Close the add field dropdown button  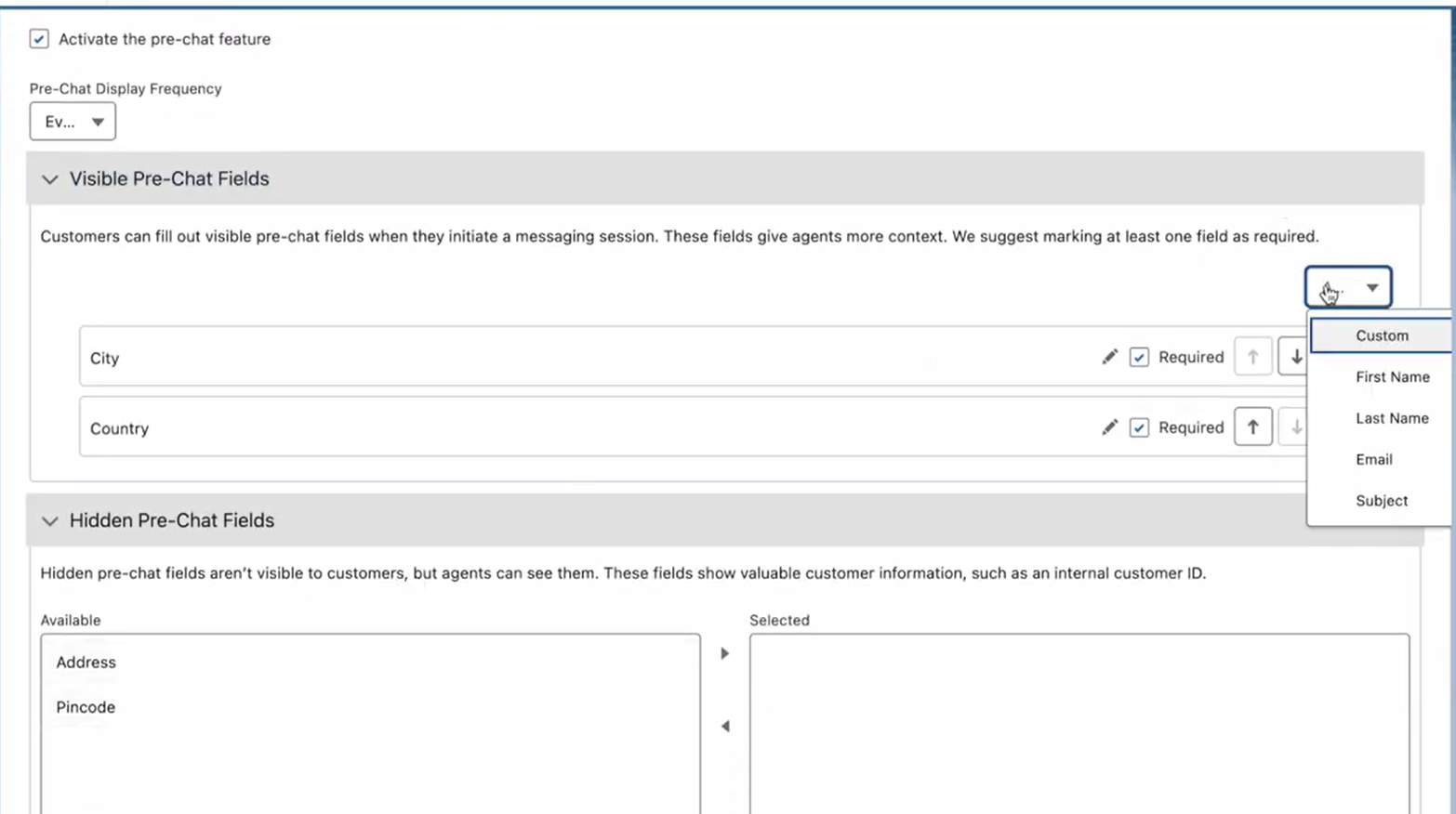tap(1348, 287)
